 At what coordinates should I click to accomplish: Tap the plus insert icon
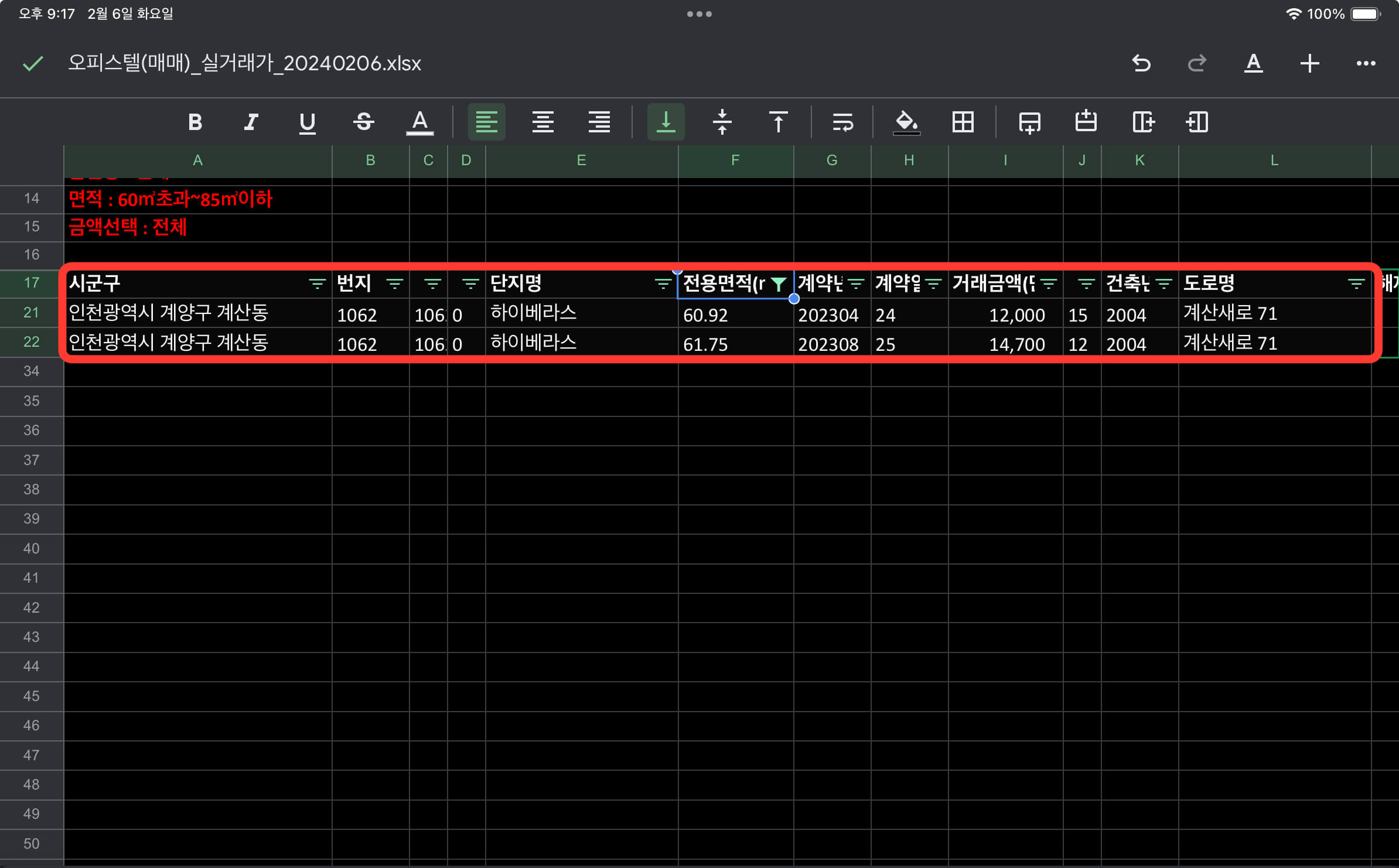[1309, 63]
